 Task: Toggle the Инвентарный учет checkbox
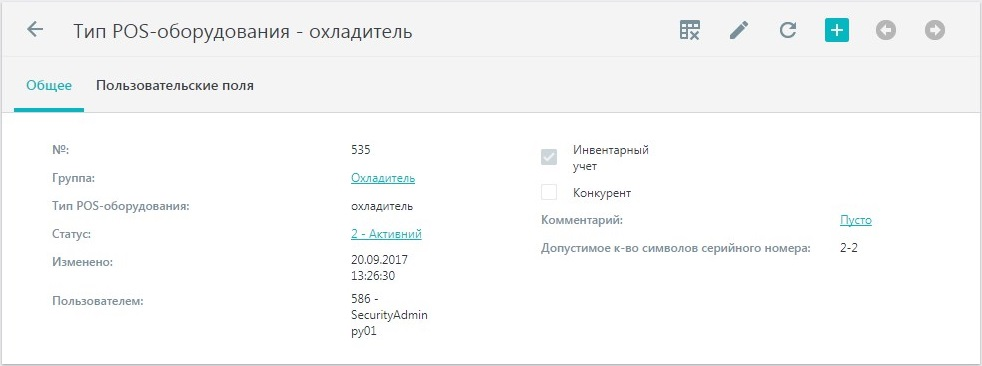click(549, 157)
